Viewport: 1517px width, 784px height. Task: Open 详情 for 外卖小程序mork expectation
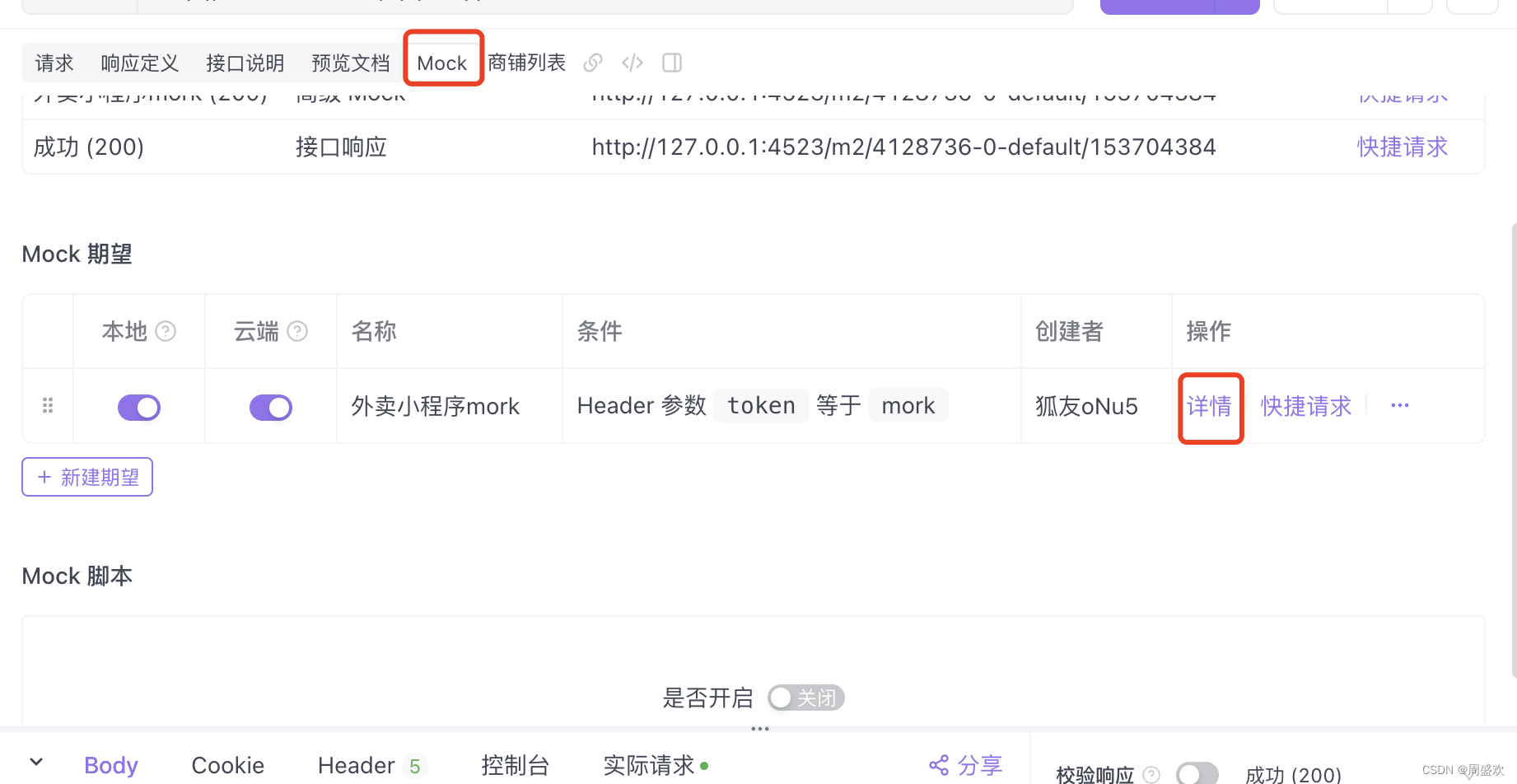[1209, 406]
